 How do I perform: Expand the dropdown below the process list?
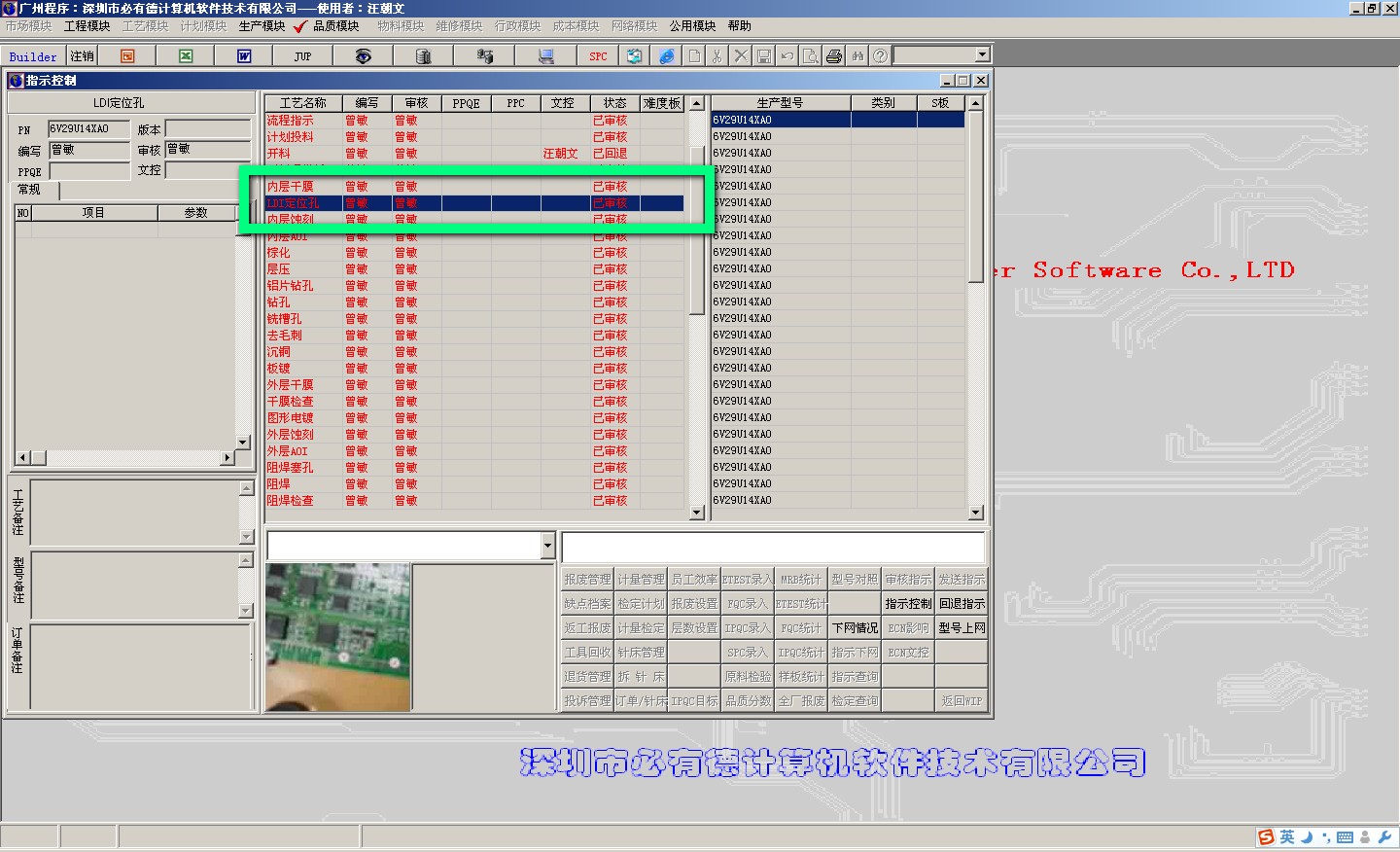coord(548,546)
